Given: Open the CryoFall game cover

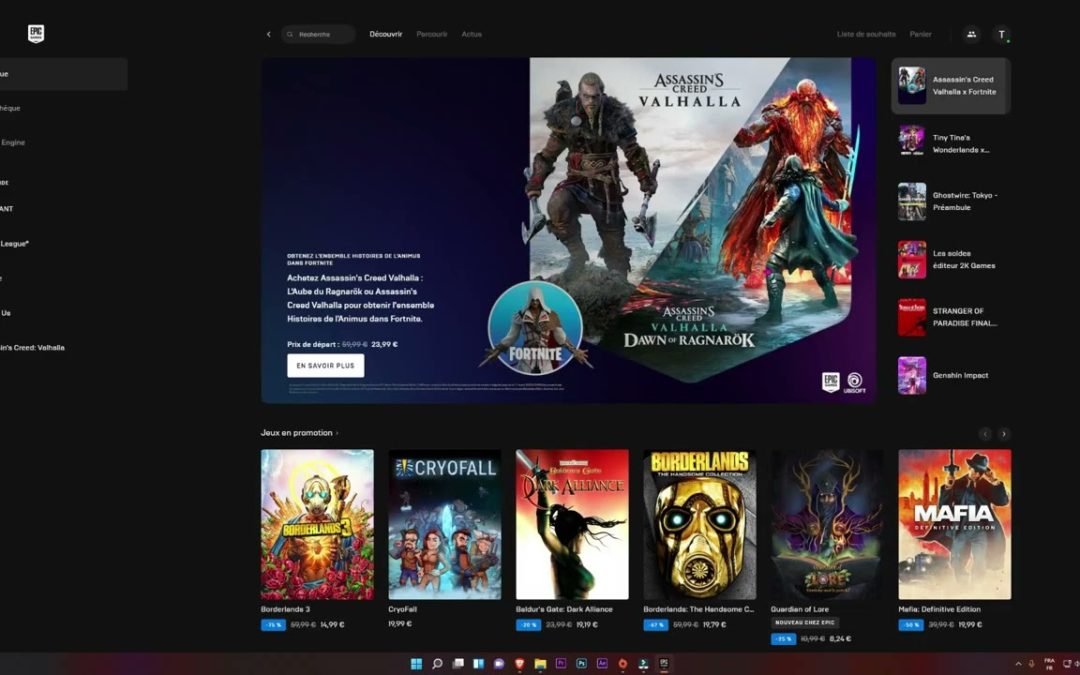Looking at the screenshot, I should (445, 524).
